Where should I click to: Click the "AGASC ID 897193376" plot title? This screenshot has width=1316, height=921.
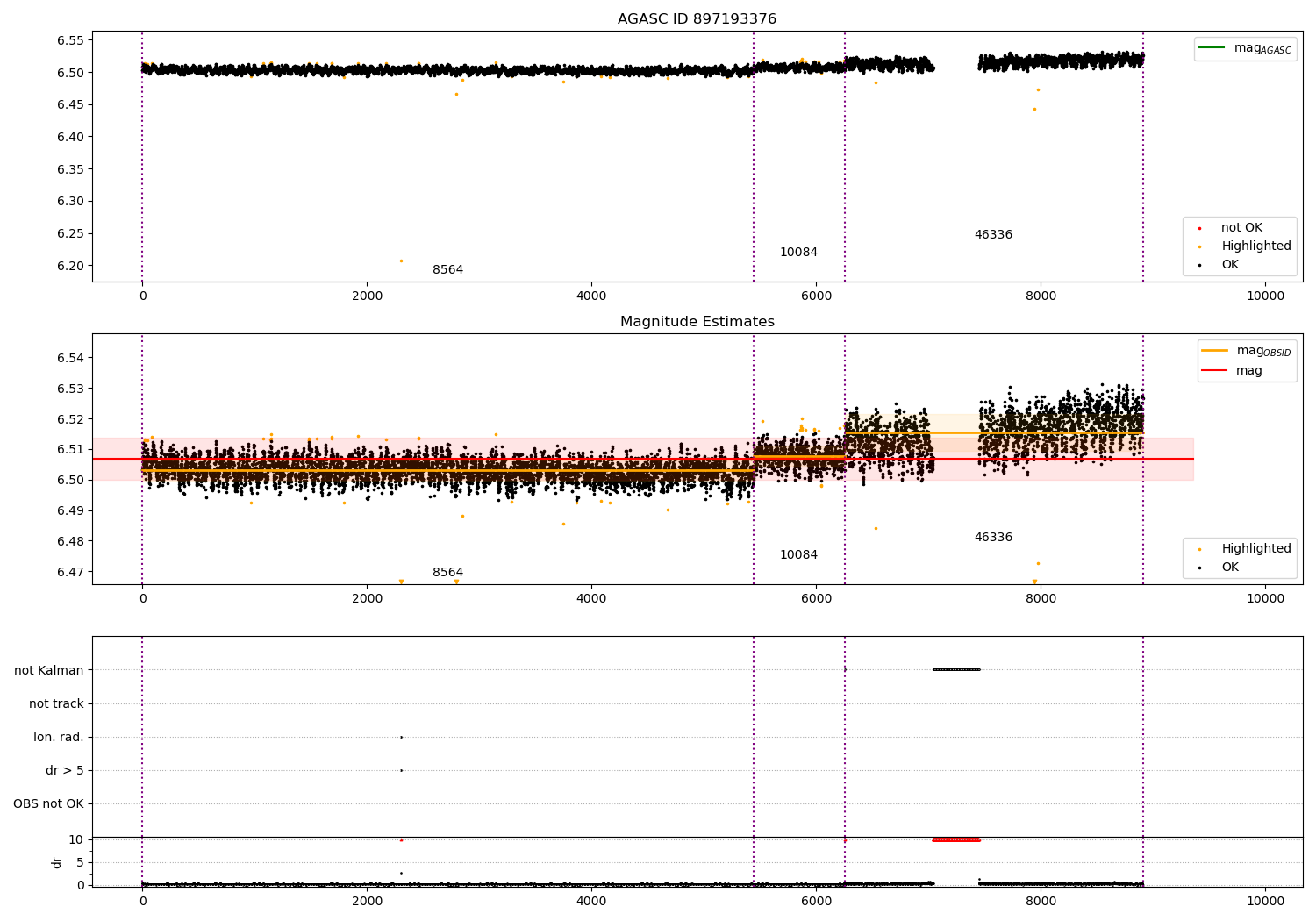pyautogui.click(x=697, y=19)
